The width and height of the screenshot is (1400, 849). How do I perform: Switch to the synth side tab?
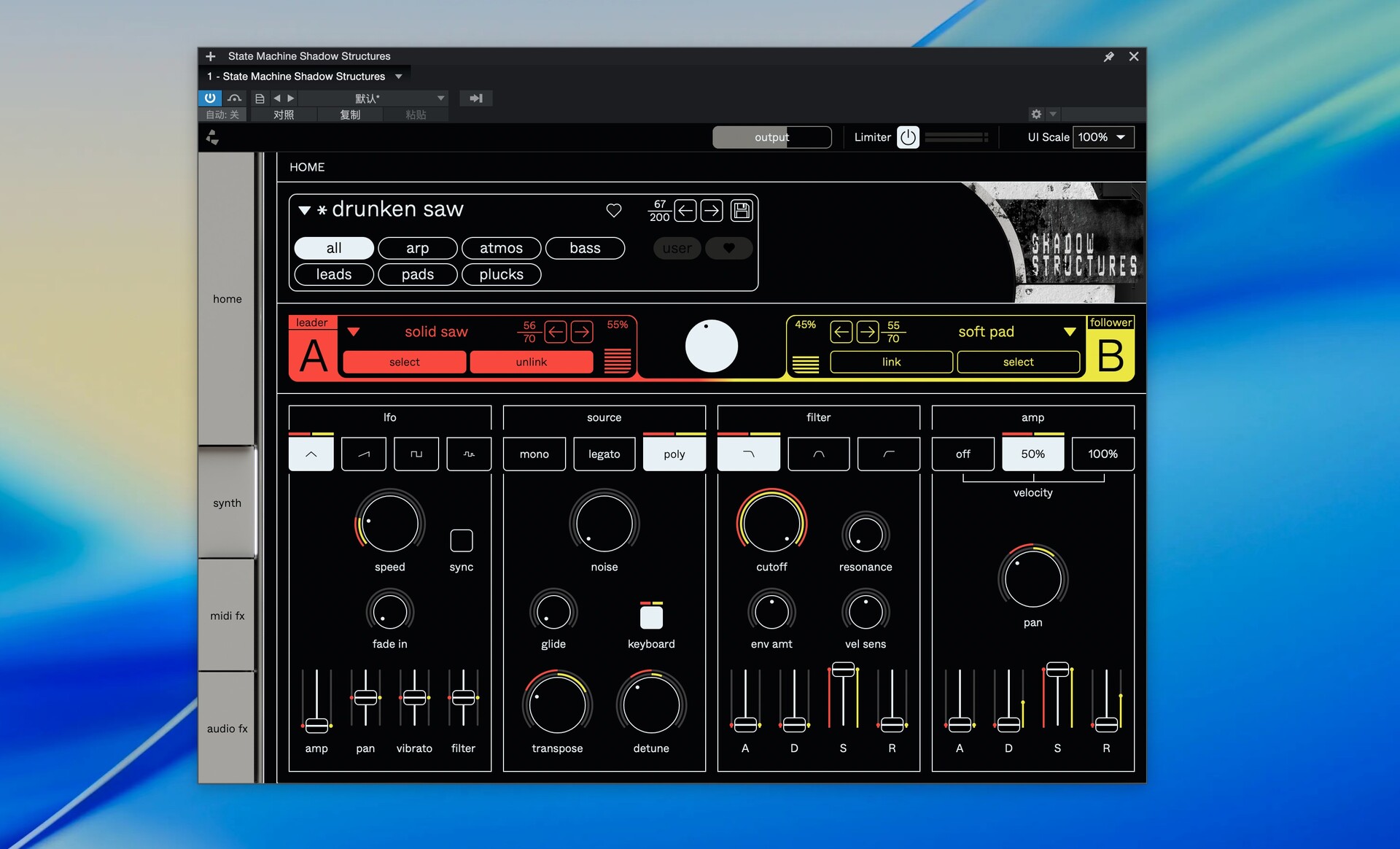227,503
